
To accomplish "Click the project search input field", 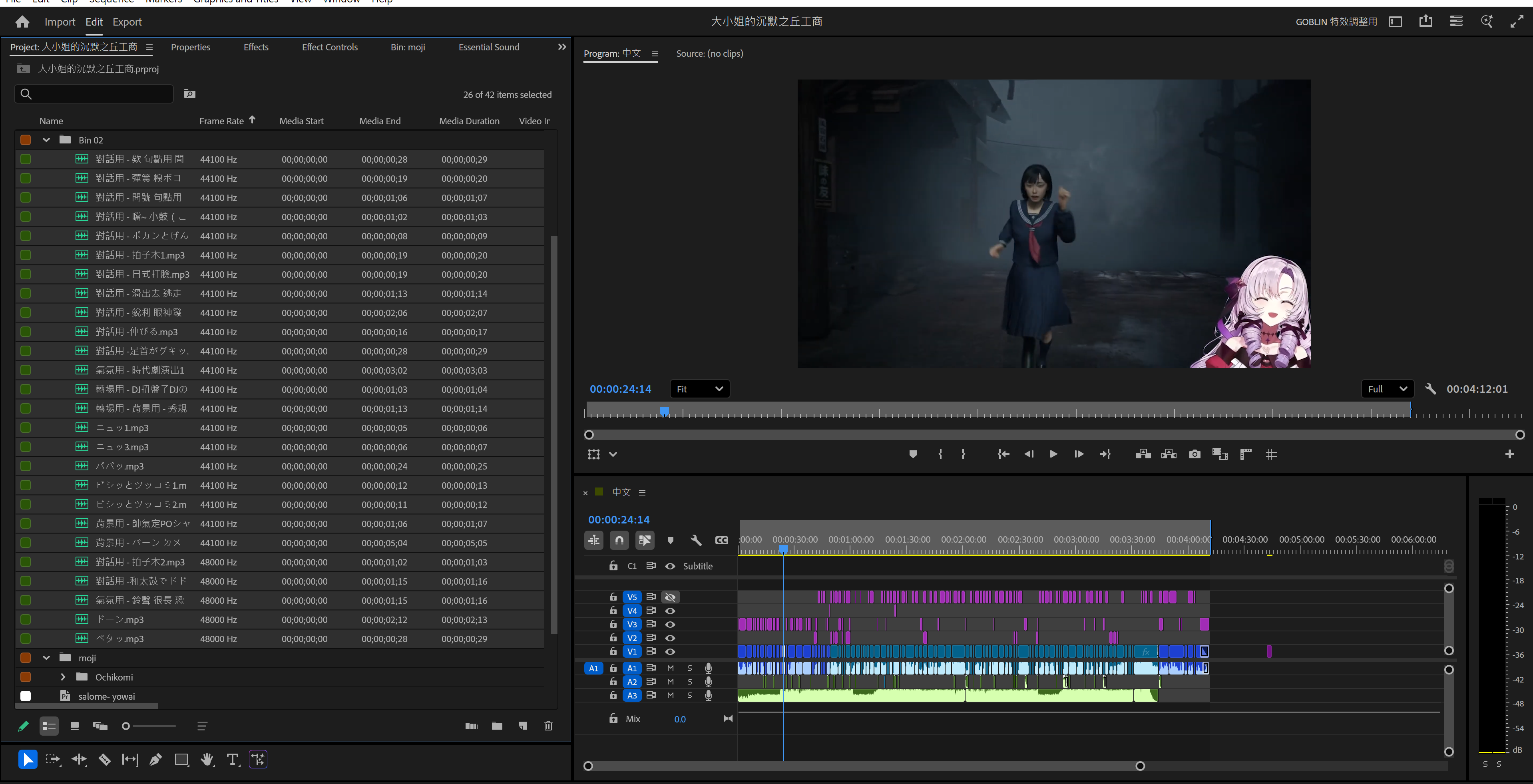I will coord(101,94).
